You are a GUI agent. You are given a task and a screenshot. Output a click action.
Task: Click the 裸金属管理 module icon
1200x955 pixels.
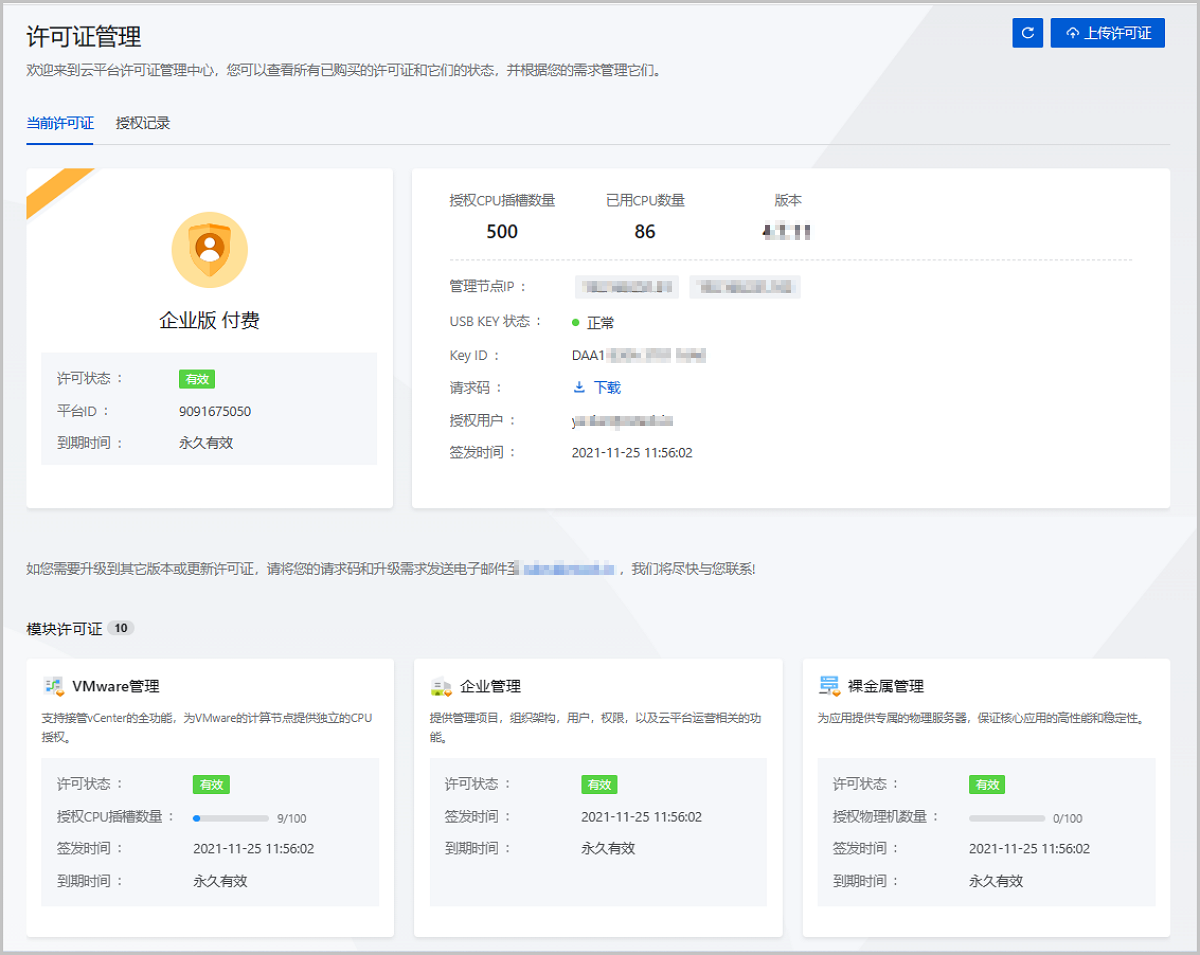tap(829, 686)
